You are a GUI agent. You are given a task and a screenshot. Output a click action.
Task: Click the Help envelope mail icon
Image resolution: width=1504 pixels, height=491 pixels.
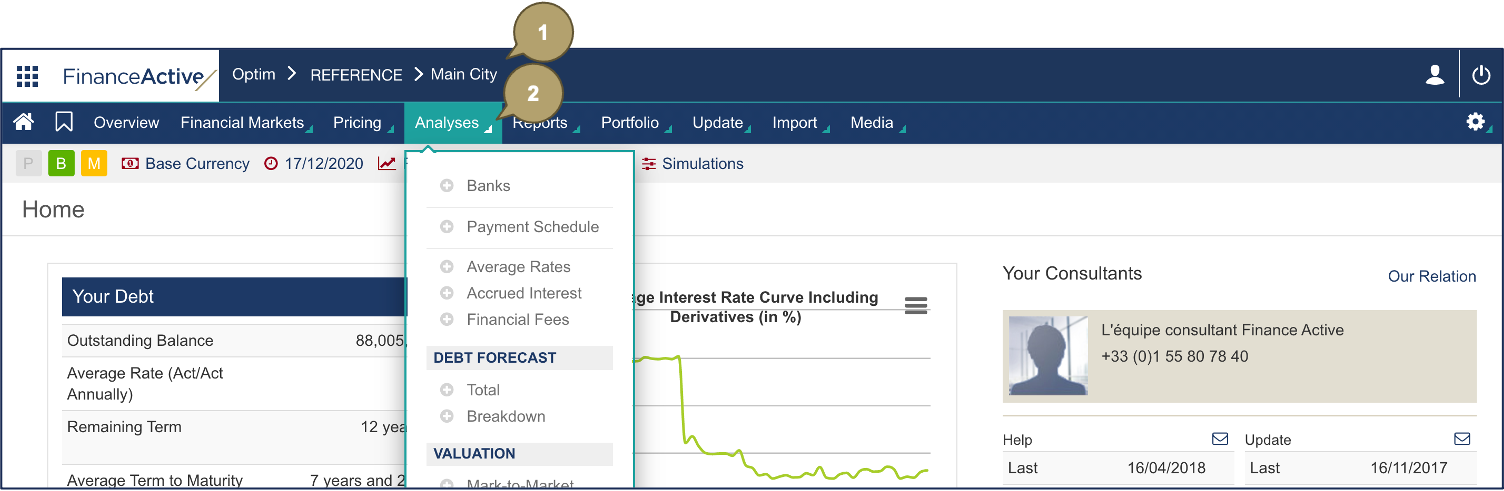click(1220, 439)
